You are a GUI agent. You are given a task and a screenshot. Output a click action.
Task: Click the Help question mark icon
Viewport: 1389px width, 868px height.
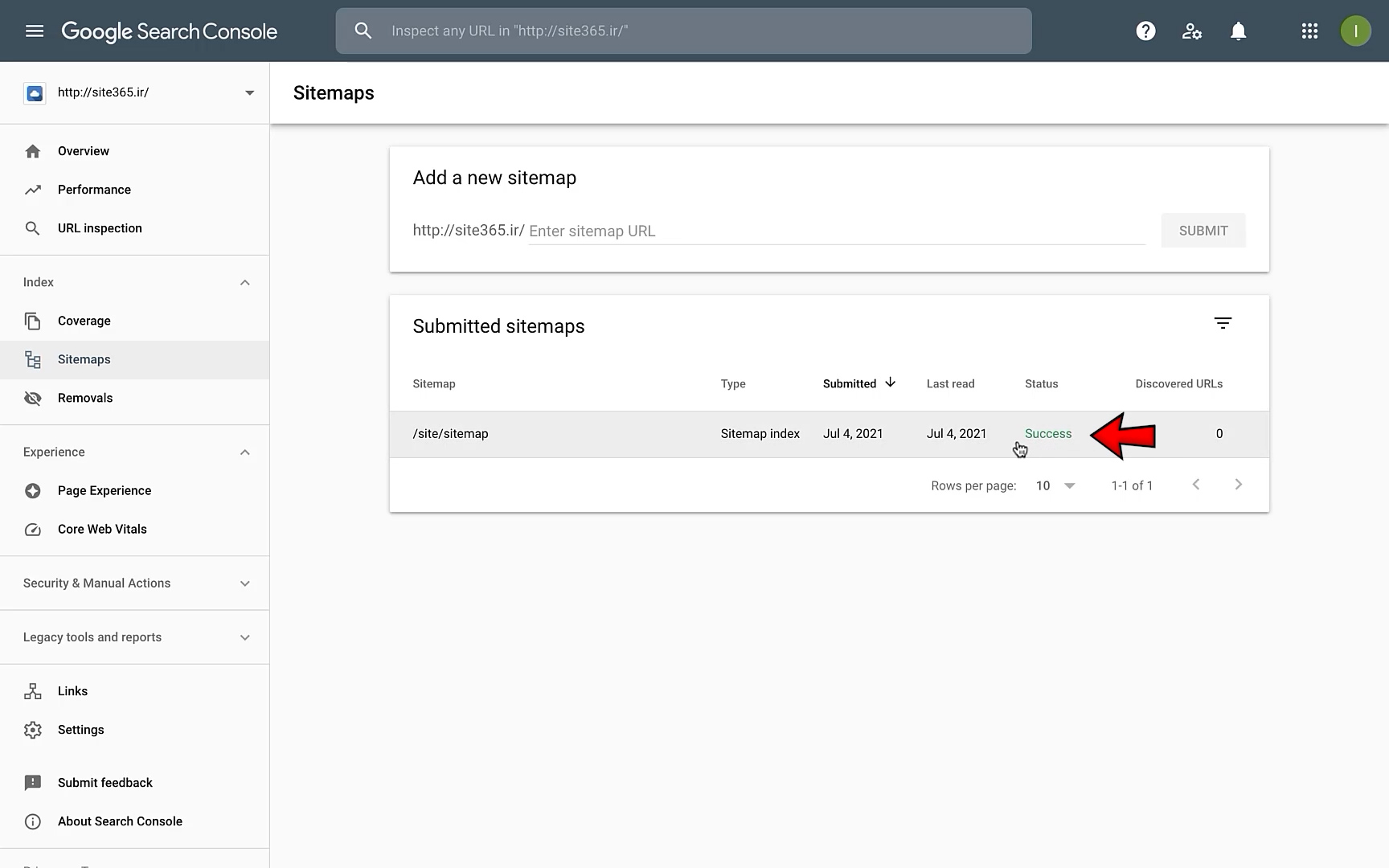coord(1145,31)
